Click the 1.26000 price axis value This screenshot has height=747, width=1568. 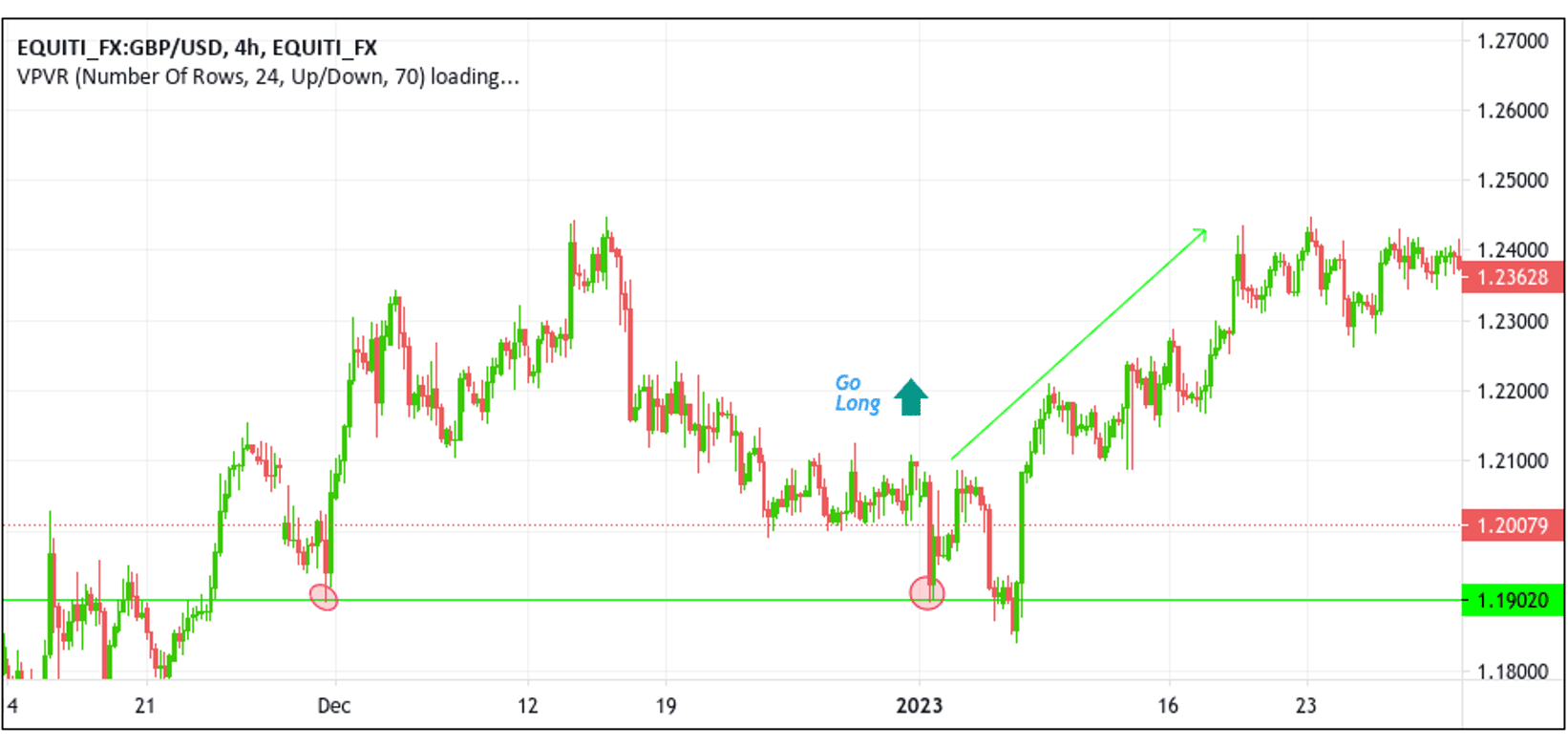1513,111
